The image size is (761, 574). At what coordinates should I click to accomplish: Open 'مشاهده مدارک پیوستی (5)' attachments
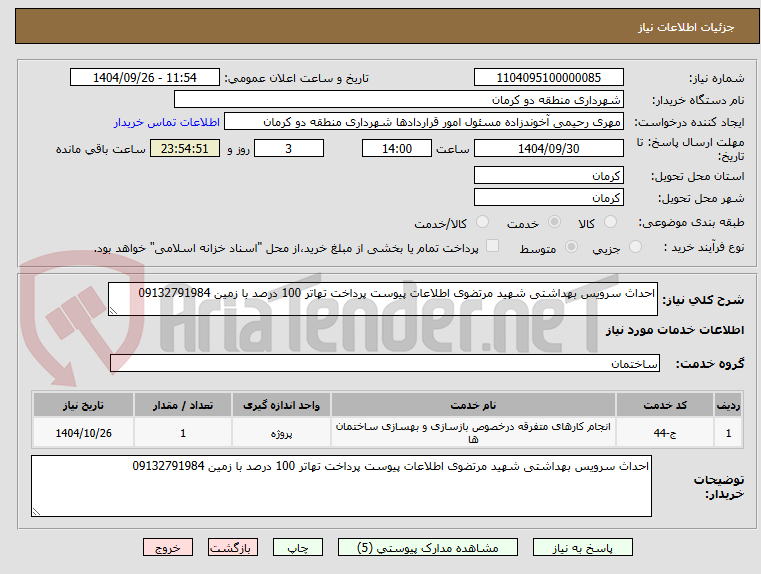[428, 547]
